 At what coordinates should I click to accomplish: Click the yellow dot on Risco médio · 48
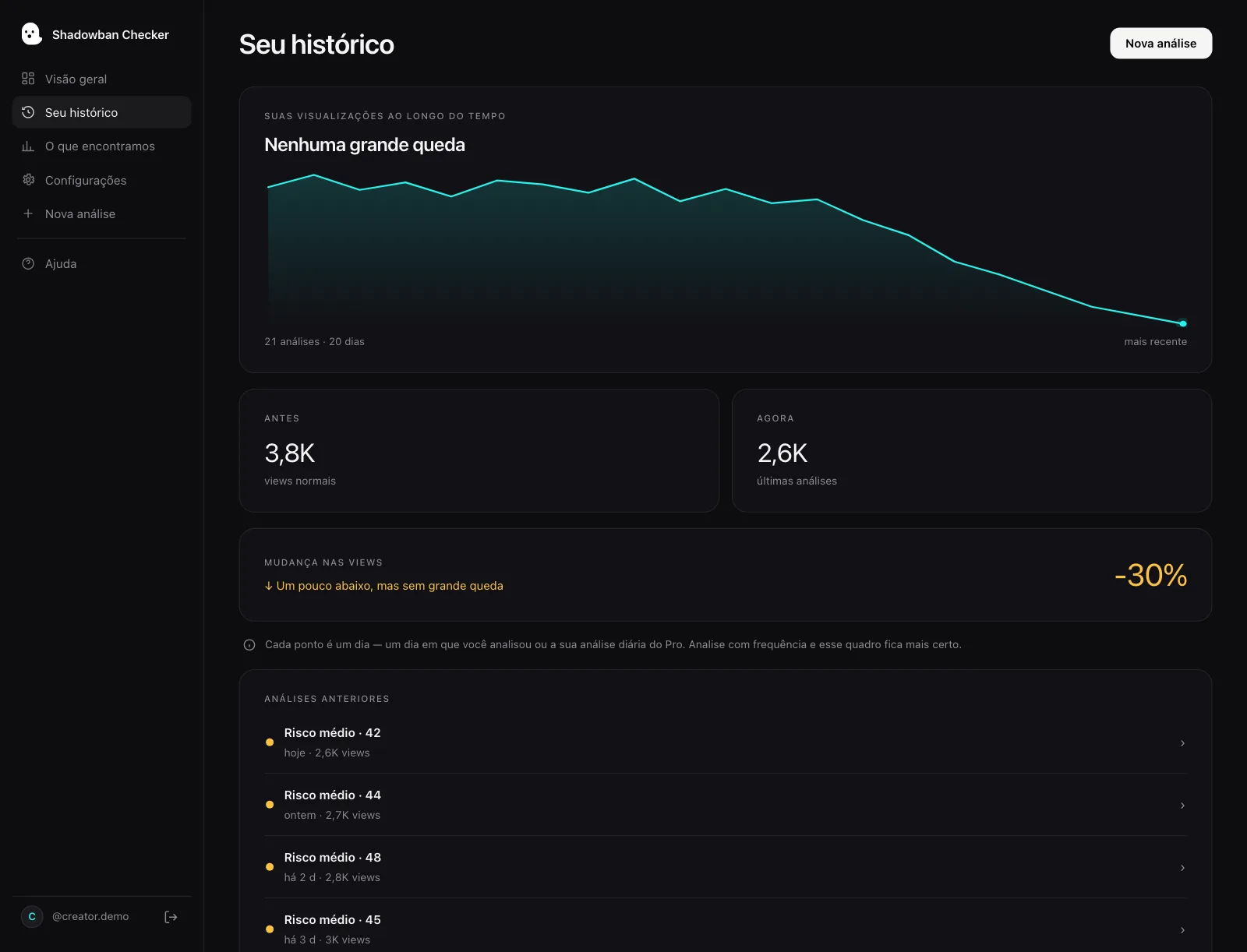coord(270,867)
